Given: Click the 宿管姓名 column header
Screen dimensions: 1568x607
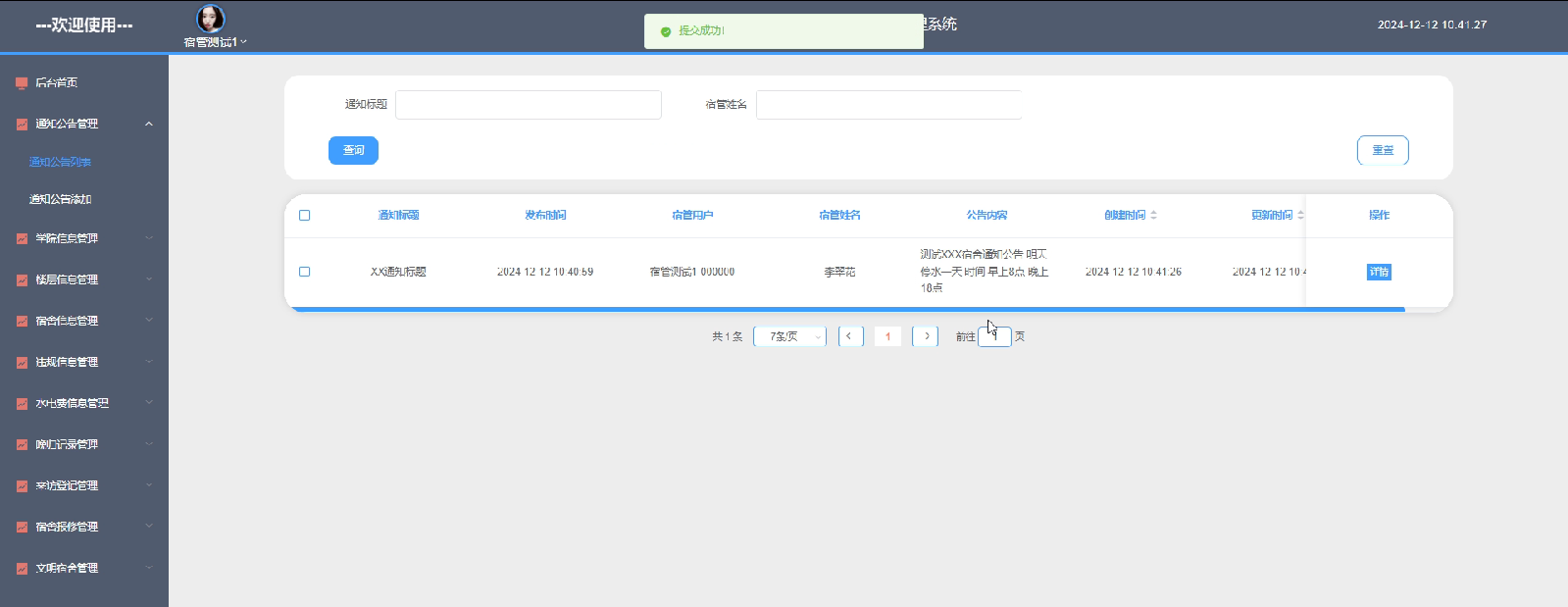Looking at the screenshot, I should coord(839,215).
